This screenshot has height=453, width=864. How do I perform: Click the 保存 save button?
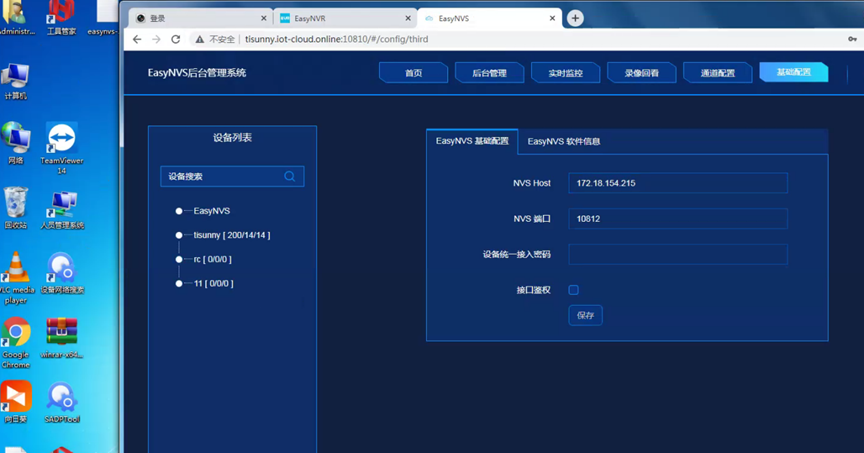[x=585, y=315]
